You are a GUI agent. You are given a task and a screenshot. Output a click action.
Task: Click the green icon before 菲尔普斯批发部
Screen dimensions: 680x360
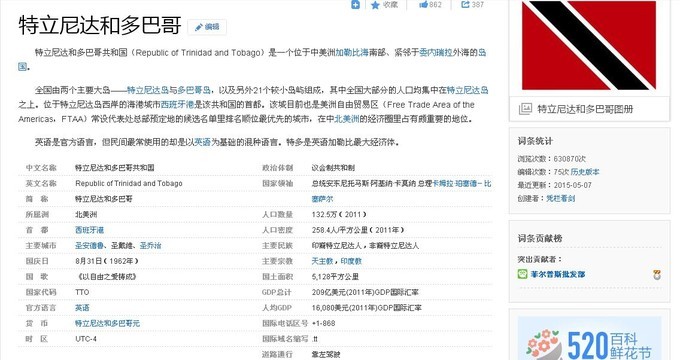[523, 274]
